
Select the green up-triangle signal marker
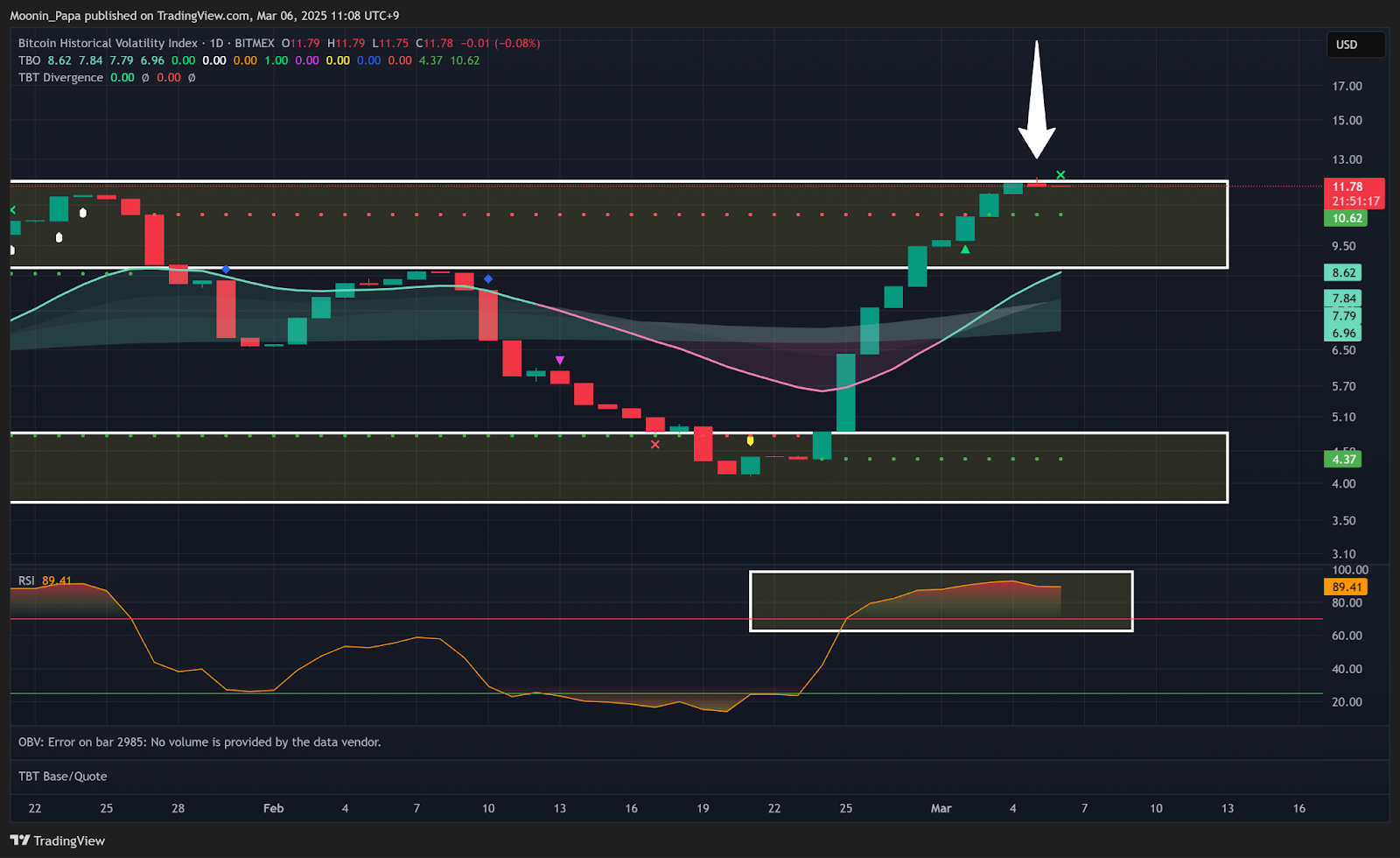tap(965, 250)
